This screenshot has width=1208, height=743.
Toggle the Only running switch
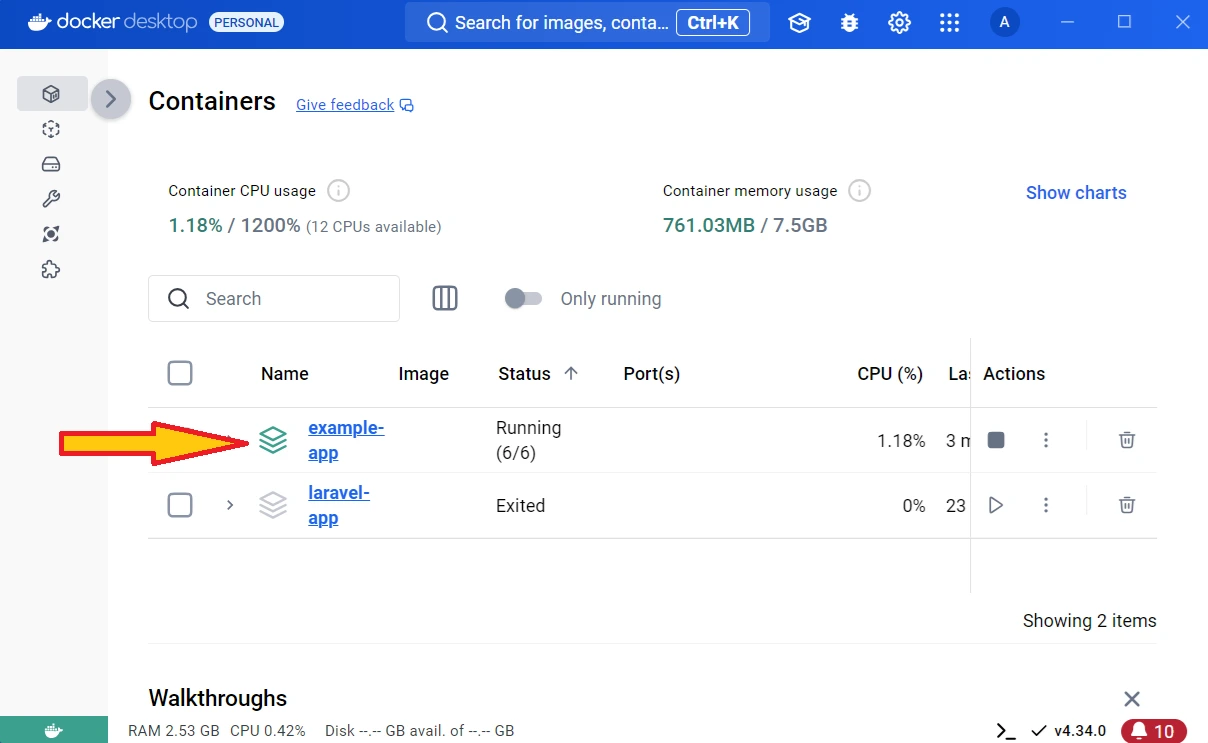click(x=523, y=298)
